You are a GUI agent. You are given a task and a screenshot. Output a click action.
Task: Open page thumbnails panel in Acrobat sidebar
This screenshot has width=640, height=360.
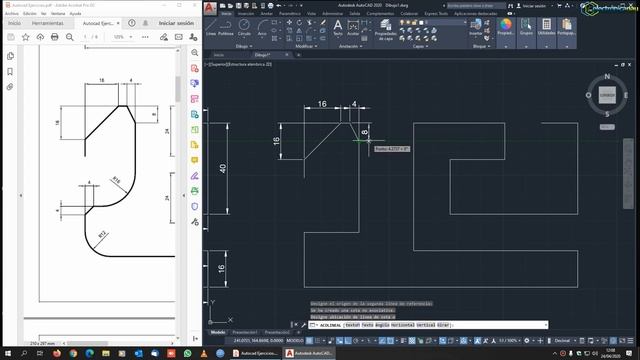coord(10,56)
